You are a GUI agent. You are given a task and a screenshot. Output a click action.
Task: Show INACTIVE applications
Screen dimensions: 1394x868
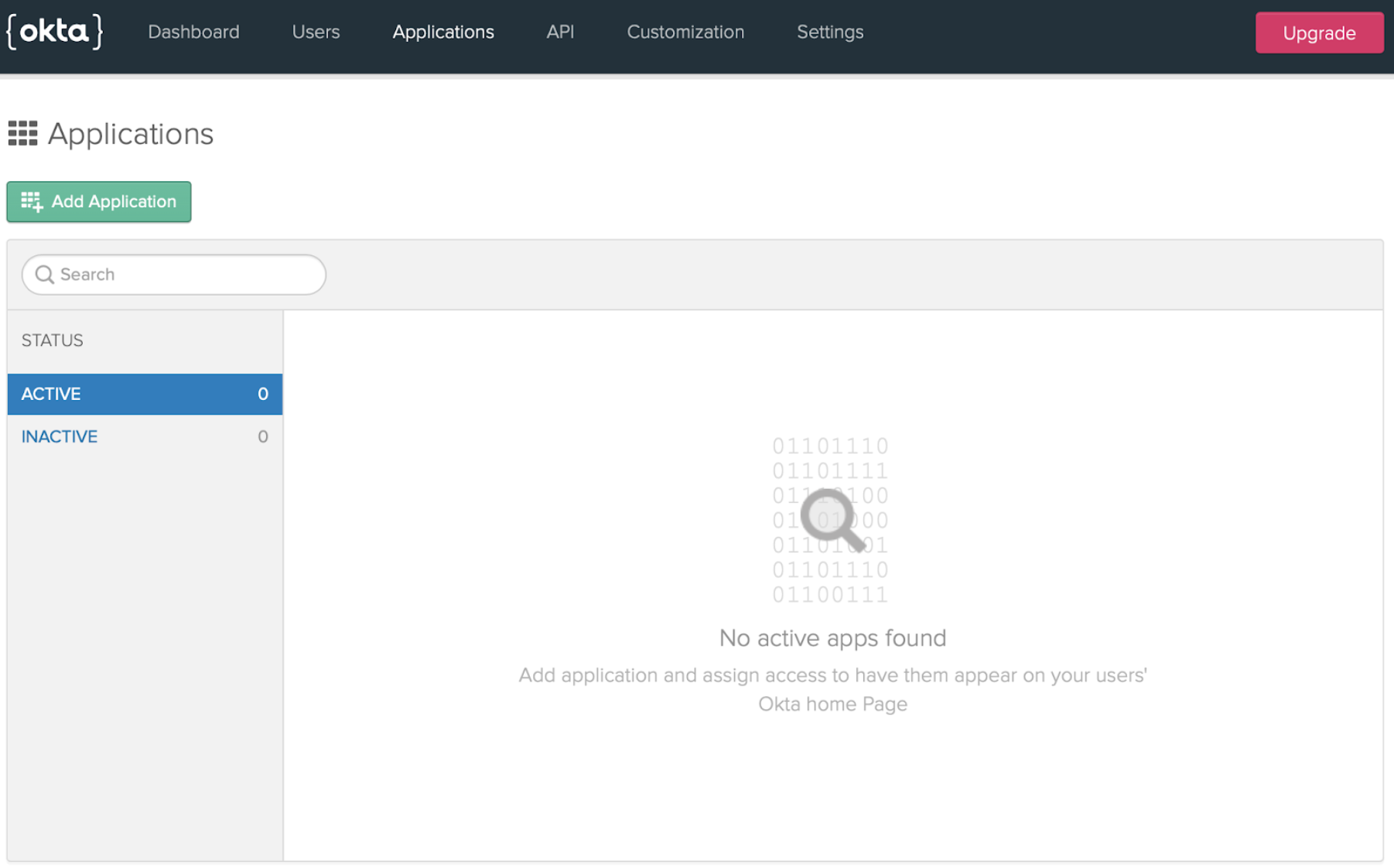(60, 437)
